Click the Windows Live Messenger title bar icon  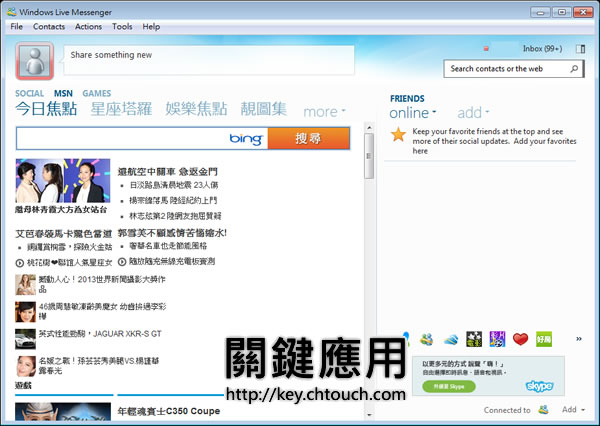(x=12, y=12)
